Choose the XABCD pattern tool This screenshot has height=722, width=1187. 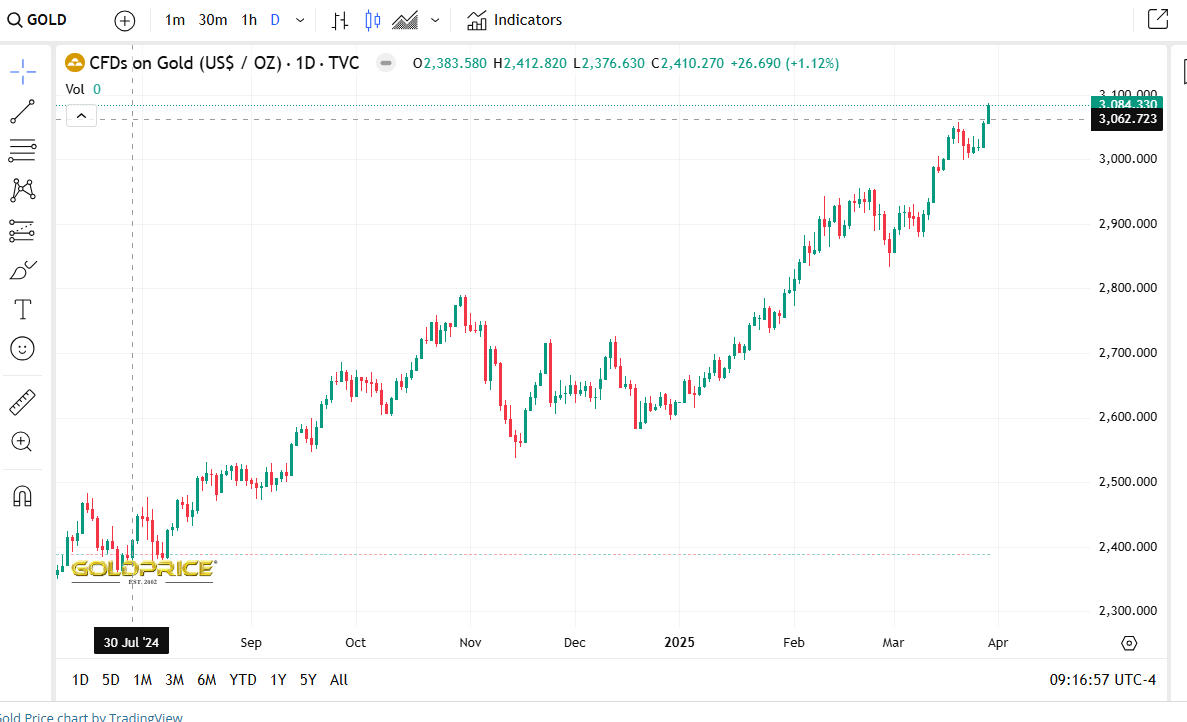click(23, 190)
